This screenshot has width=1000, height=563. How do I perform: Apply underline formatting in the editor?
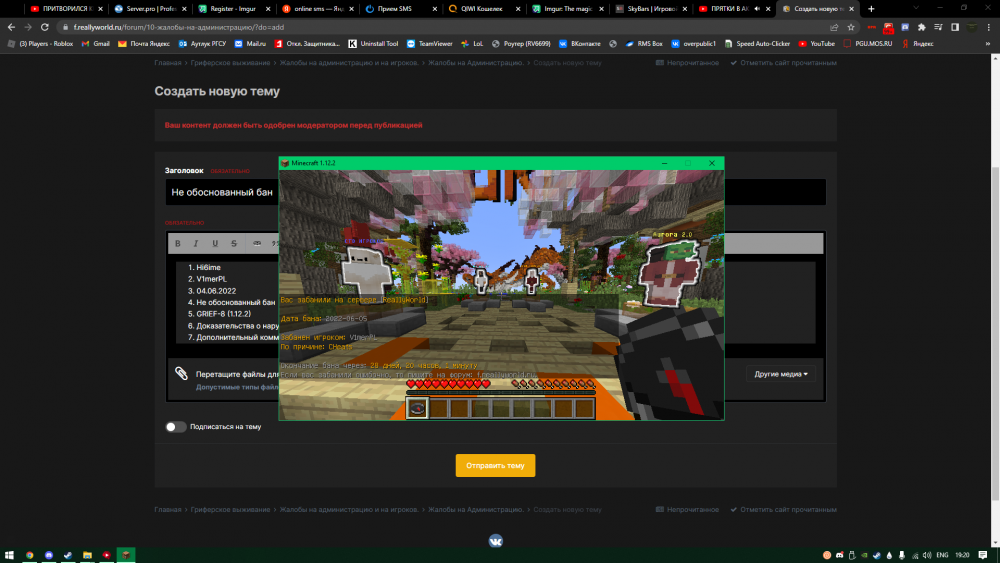[215, 244]
